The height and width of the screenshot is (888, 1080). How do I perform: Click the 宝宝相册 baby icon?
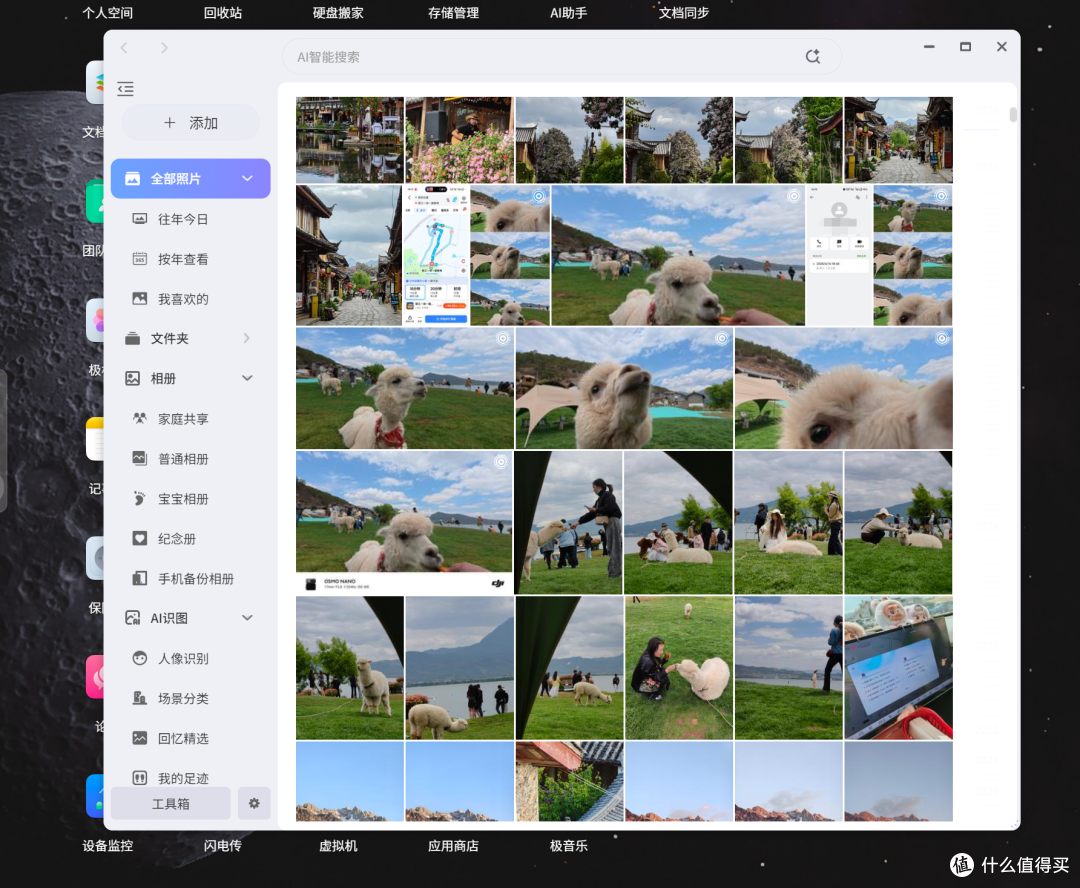tap(140, 499)
